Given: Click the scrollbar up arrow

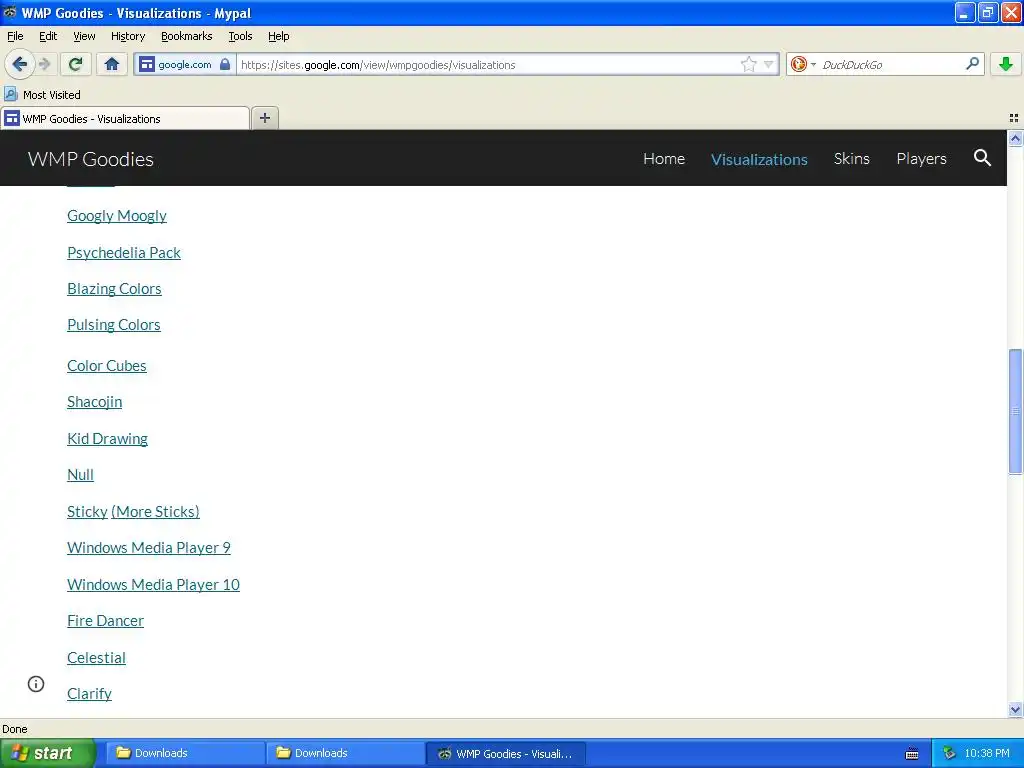Looking at the screenshot, I should 1015,138.
